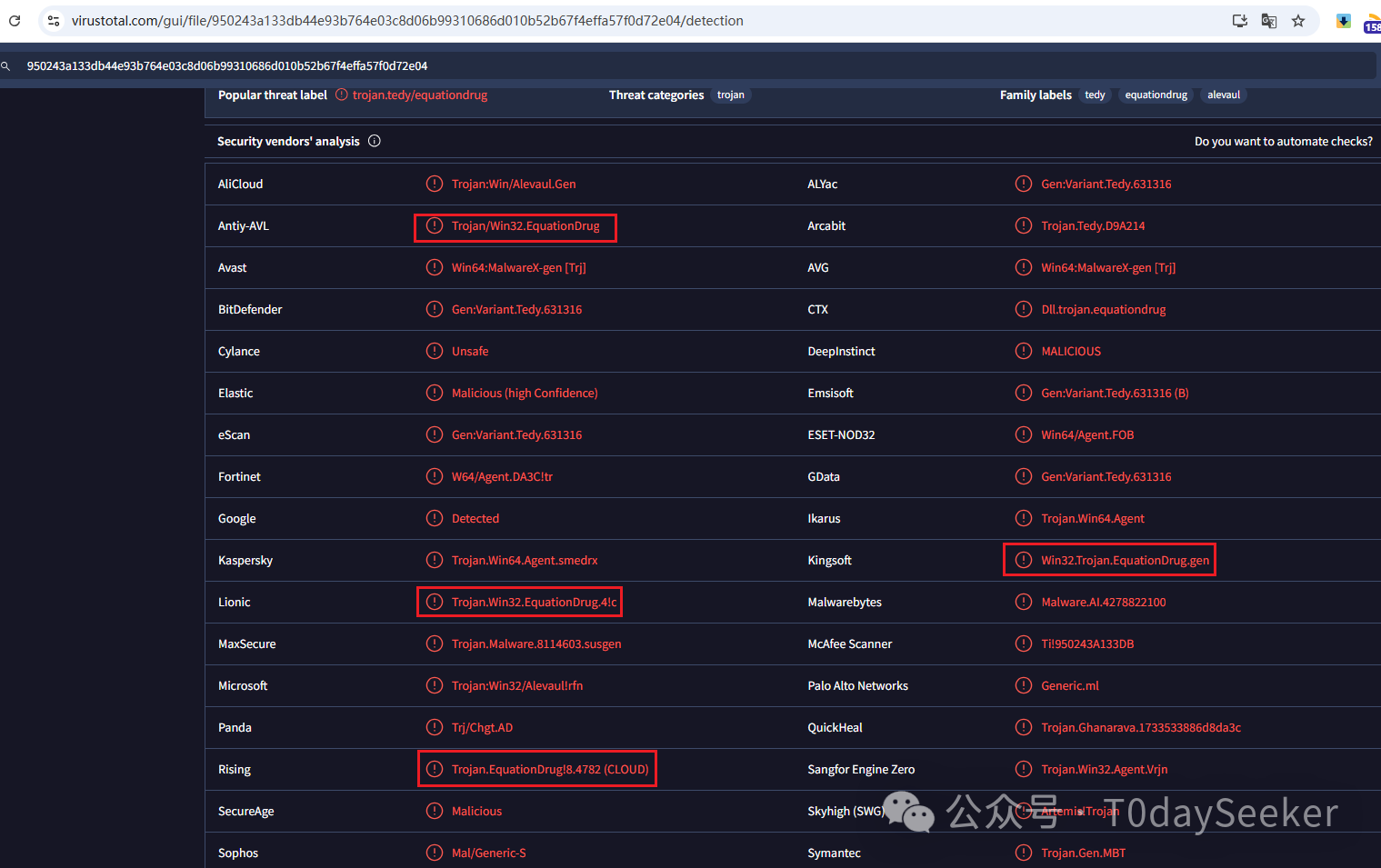
Task: Click the GData vendor name
Action: click(824, 476)
